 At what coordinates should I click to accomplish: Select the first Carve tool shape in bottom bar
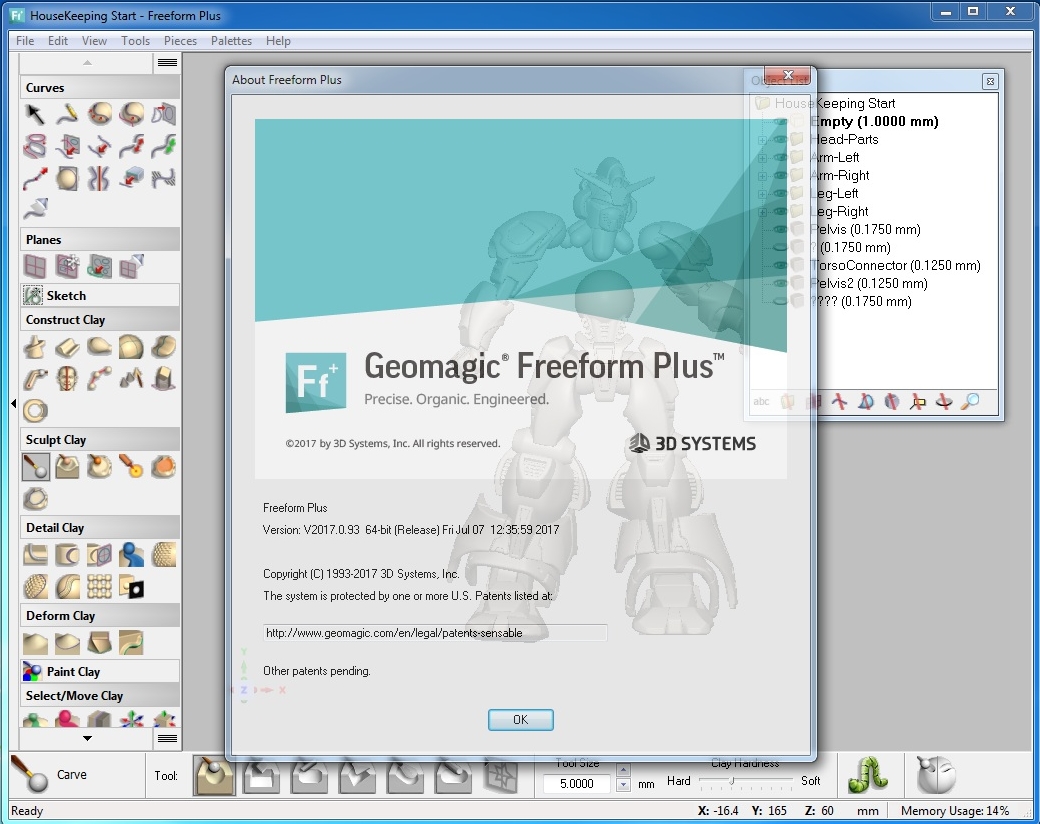(x=214, y=776)
